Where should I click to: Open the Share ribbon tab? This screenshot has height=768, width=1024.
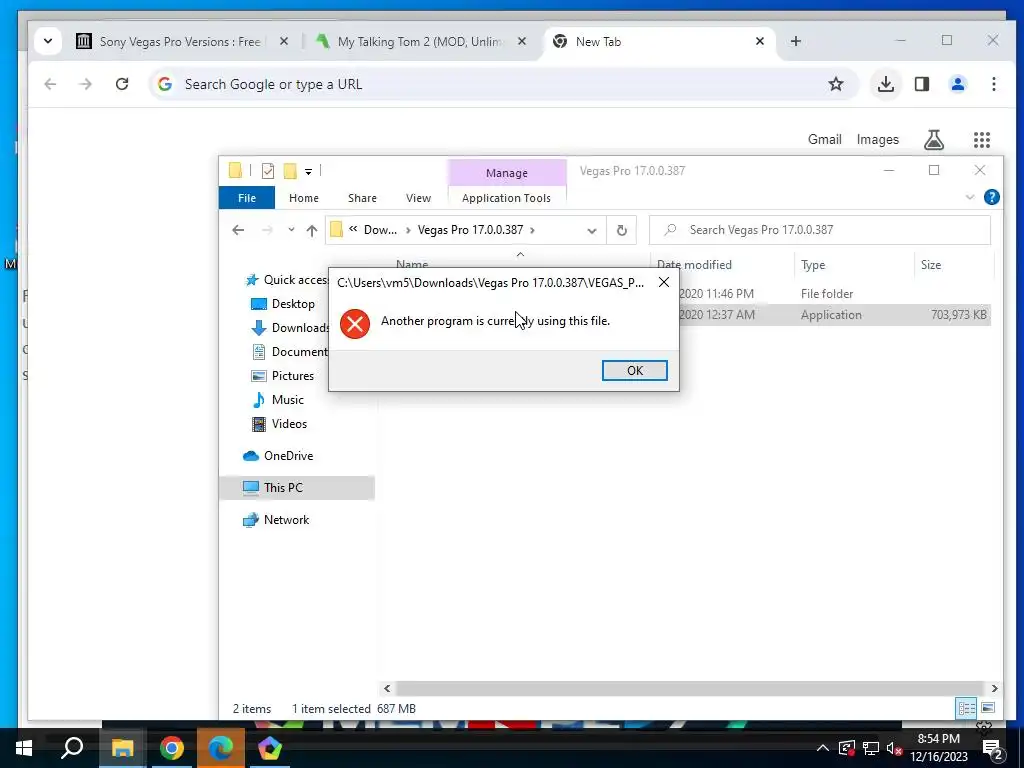pos(362,198)
